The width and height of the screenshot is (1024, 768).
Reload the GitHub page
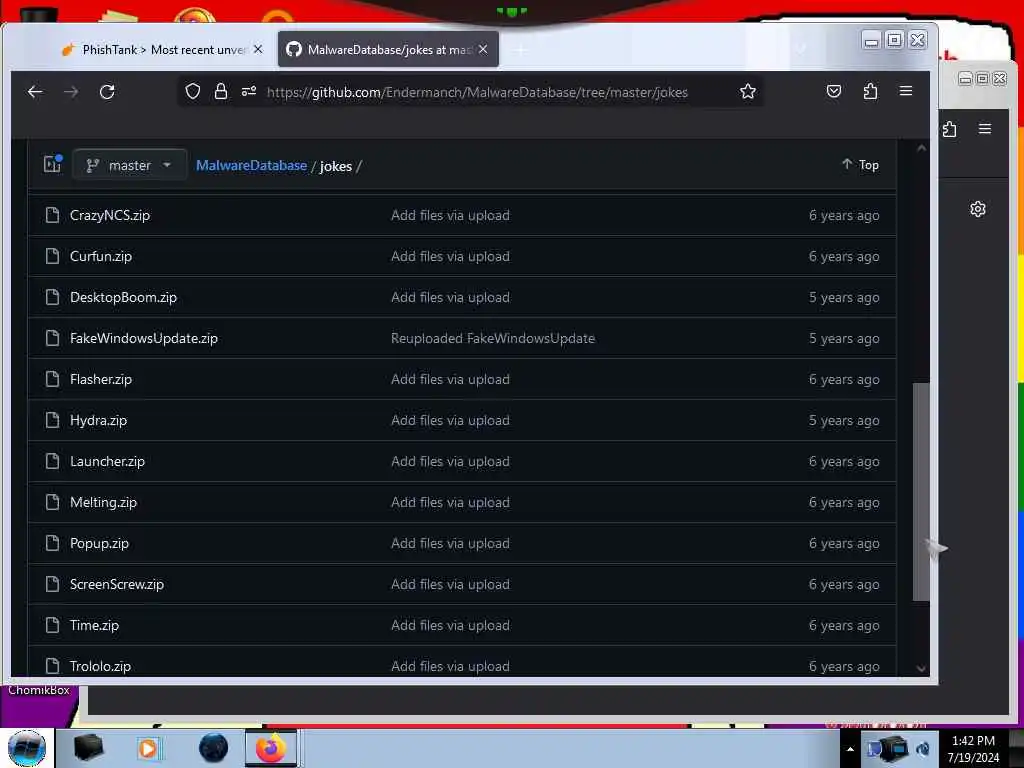tap(107, 92)
